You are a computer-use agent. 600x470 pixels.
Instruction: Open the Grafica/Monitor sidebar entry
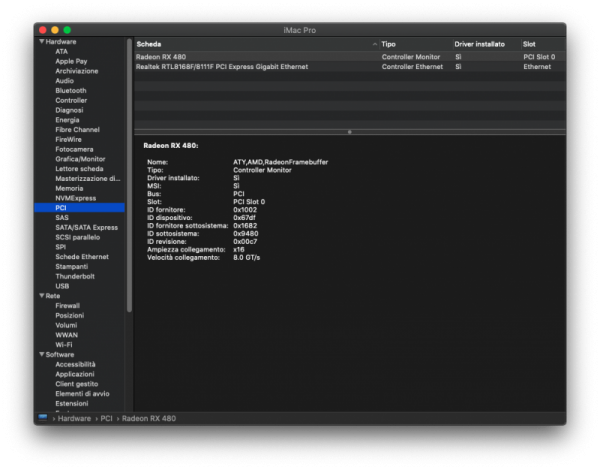point(80,159)
